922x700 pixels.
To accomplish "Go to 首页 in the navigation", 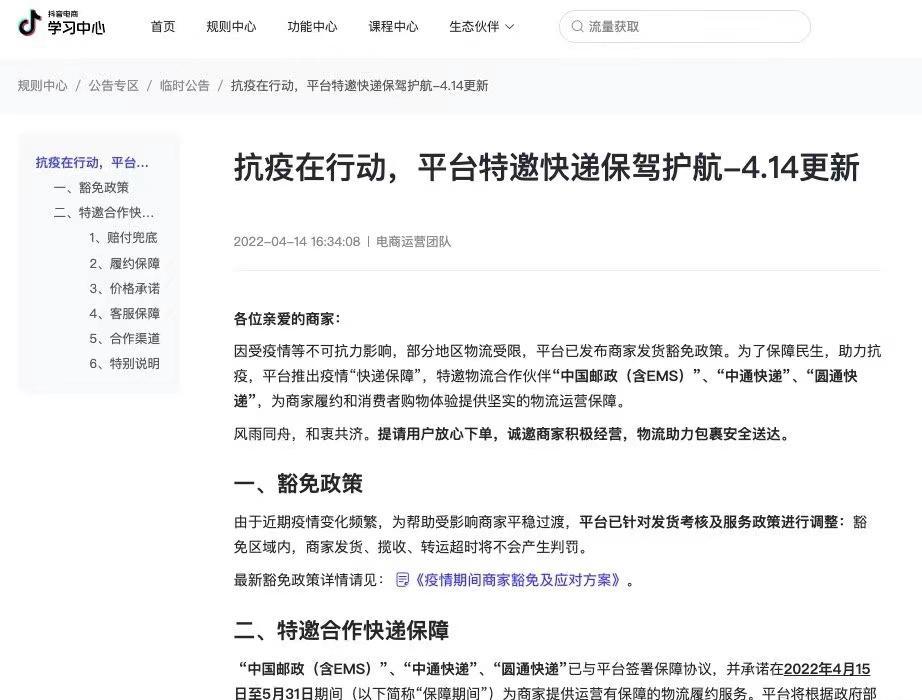I will point(163,26).
